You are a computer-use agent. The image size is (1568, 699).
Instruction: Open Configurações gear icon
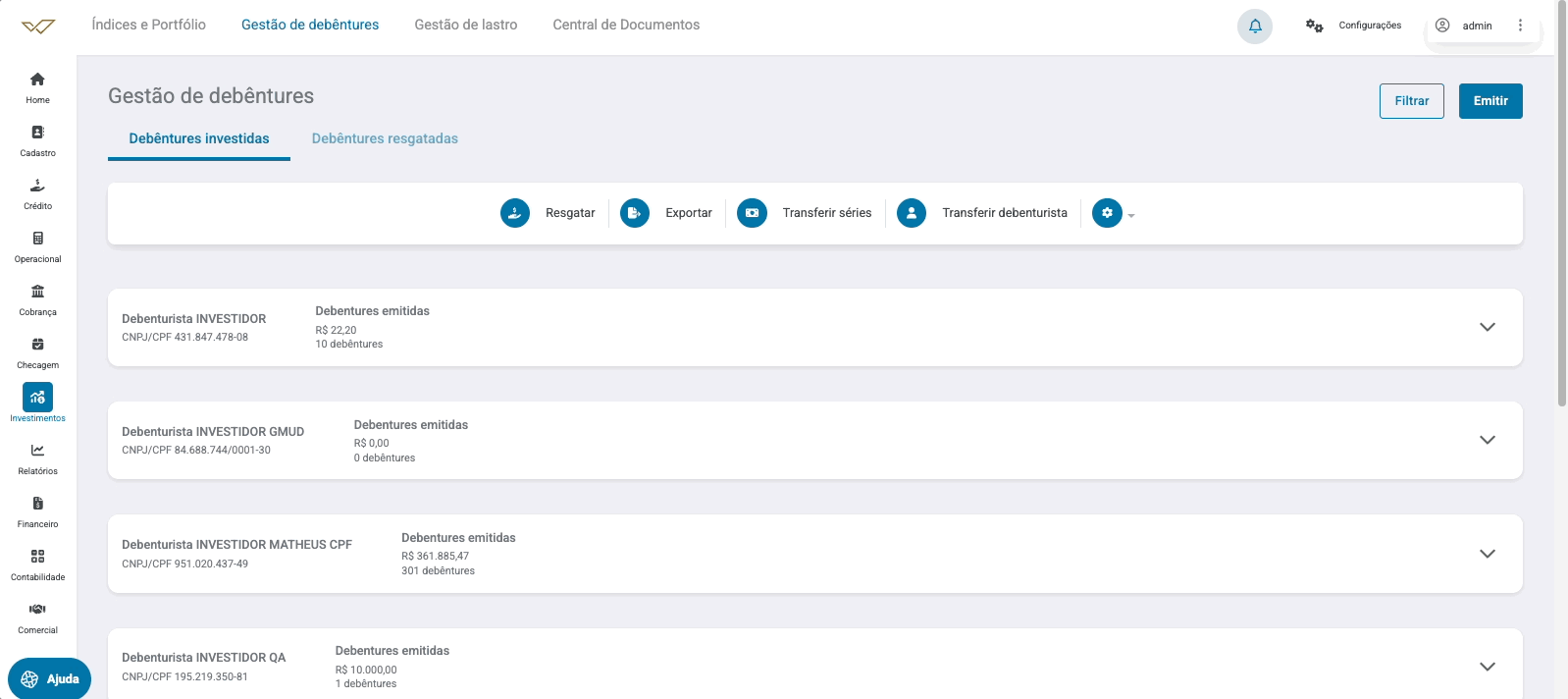coord(1314,26)
